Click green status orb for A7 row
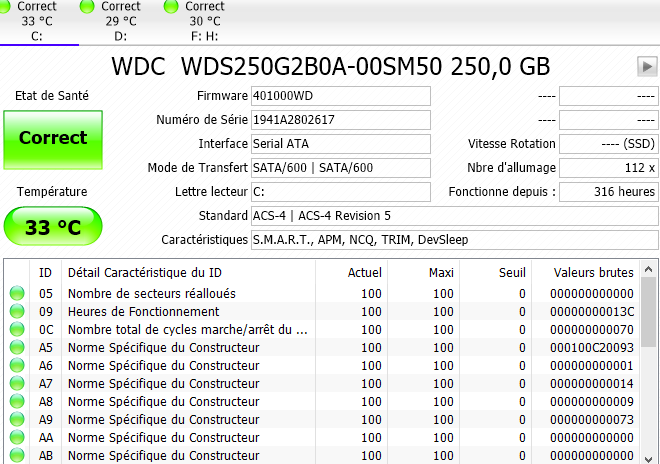 (x=18, y=384)
